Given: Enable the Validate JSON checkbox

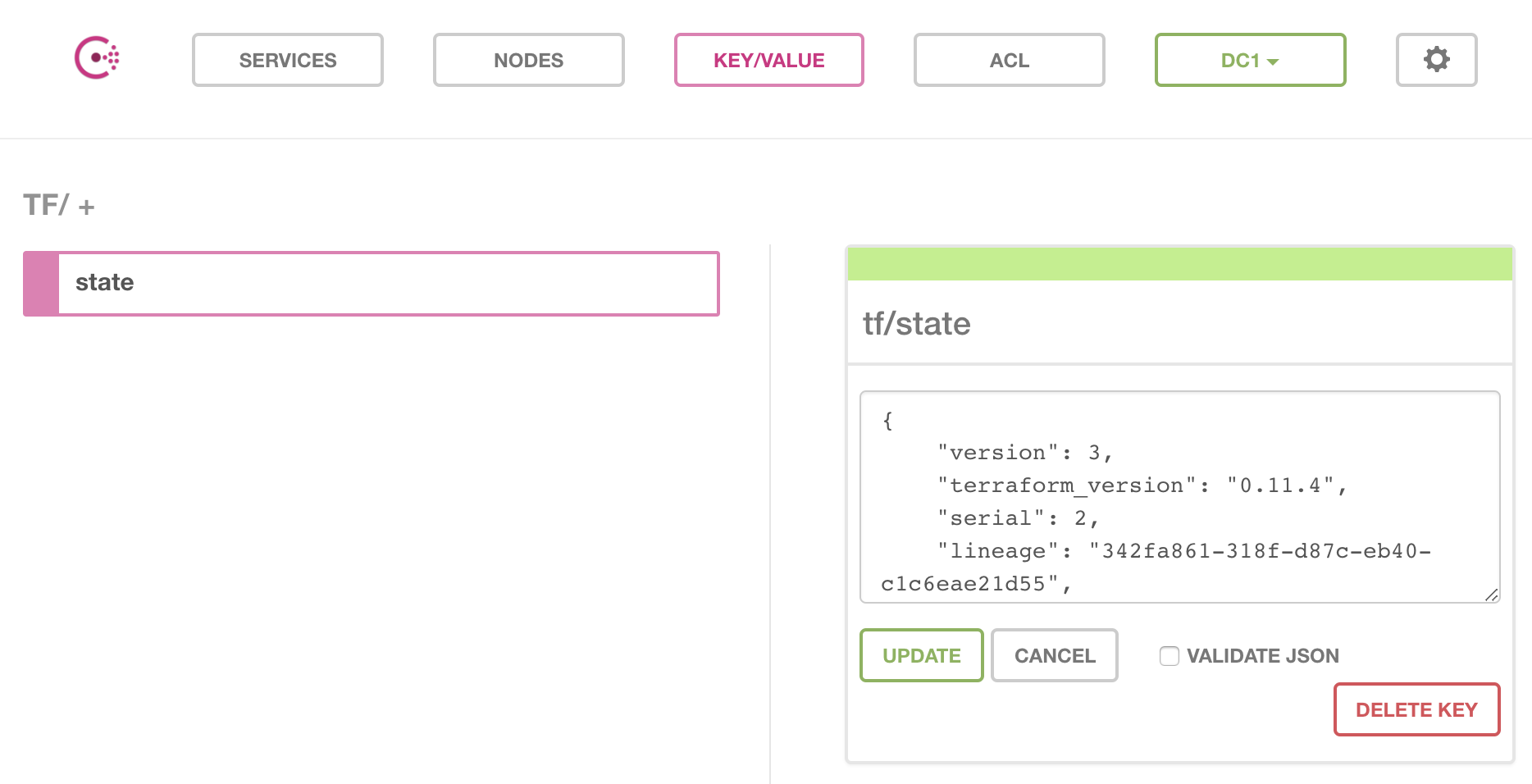Looking at the screenshot, I should 1169,656.
